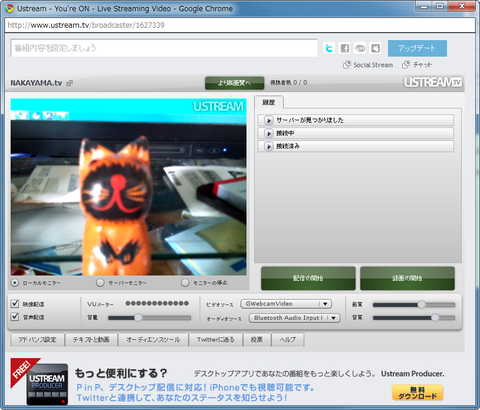Click the もっと便利にする？ banner heading
The height and width of the screenshot is (410, 480).
(x=121, y=373)
